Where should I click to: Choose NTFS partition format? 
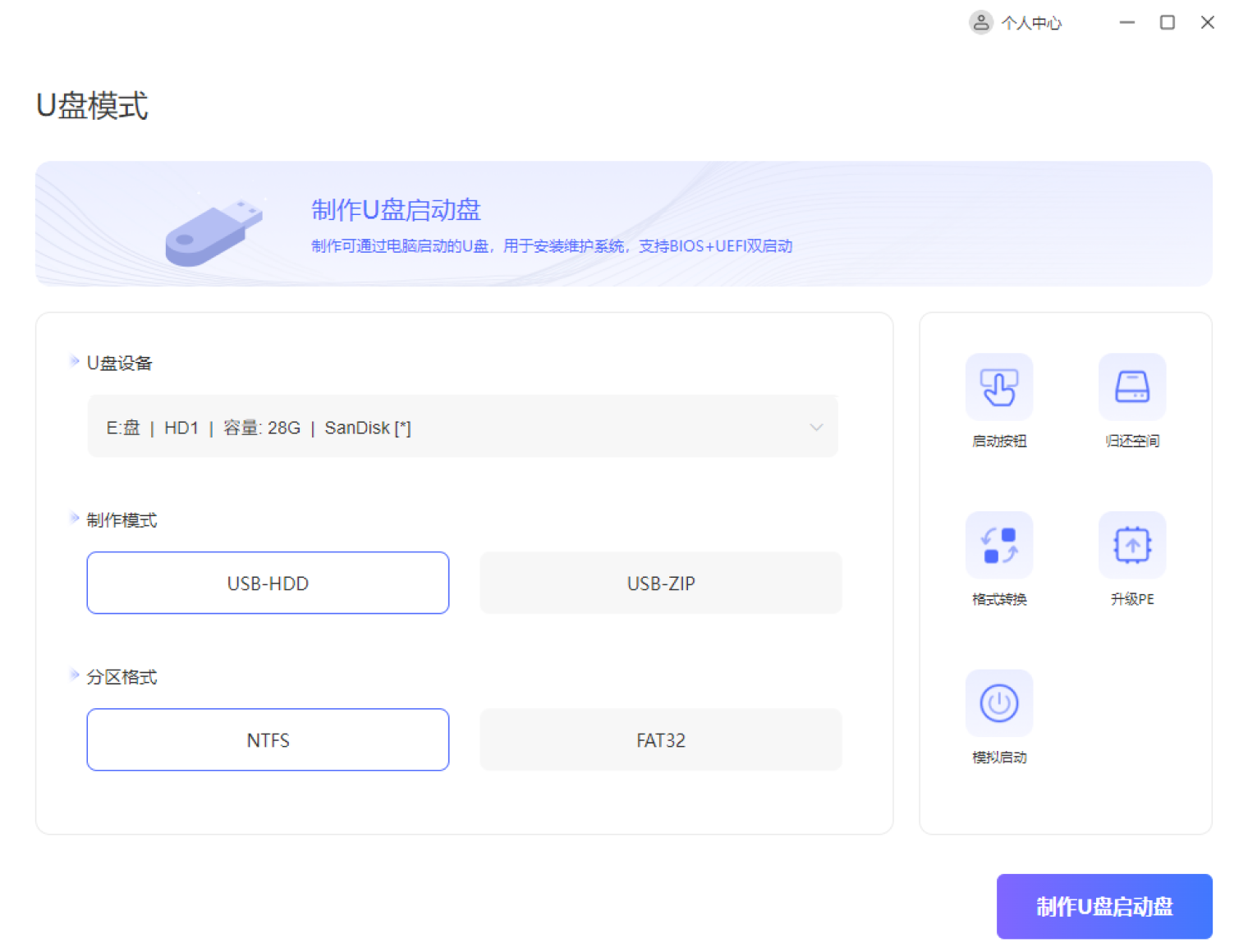click(268, 739)
